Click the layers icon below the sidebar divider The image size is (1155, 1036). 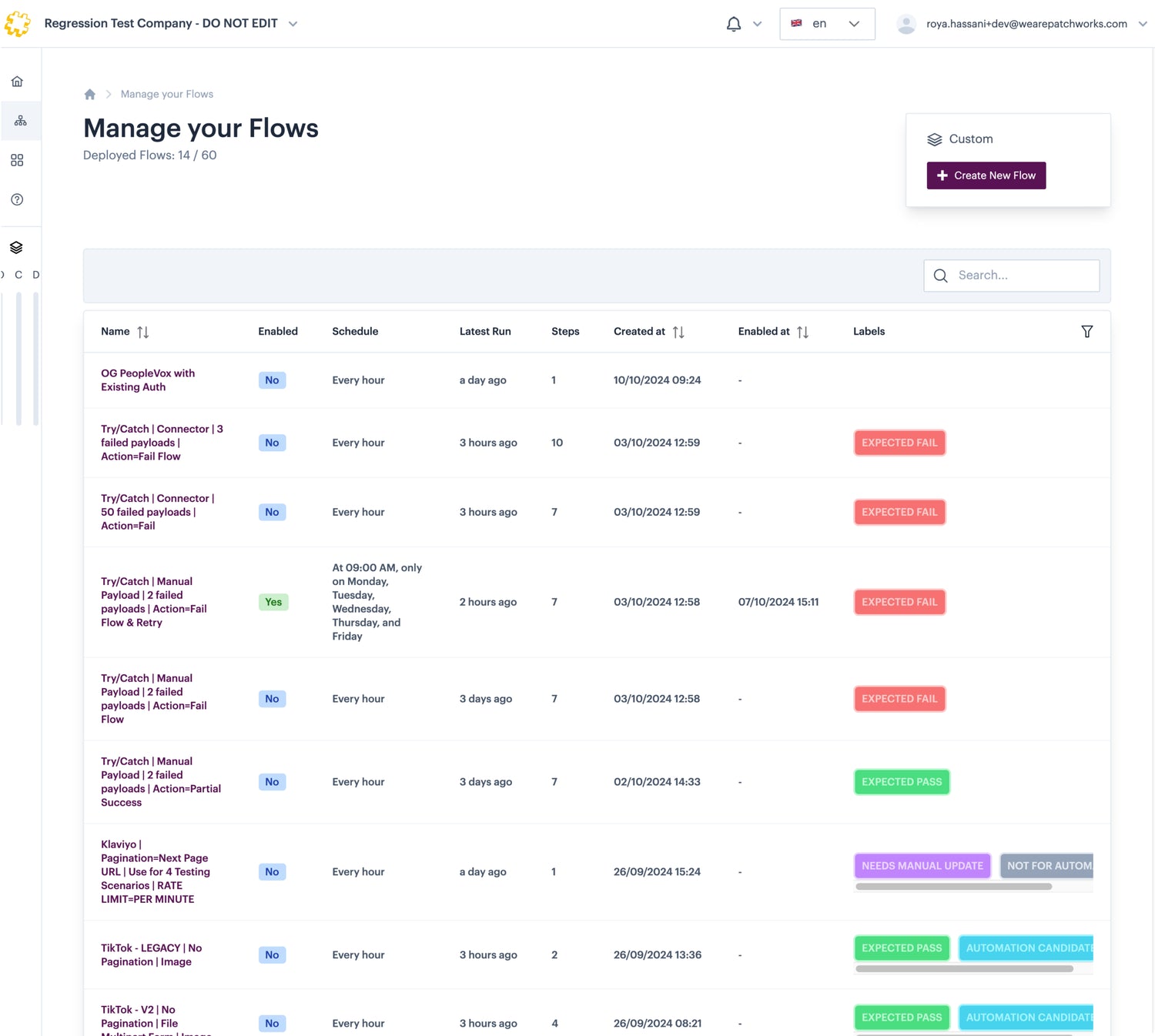pyautogui.click(x=16, y=247)
